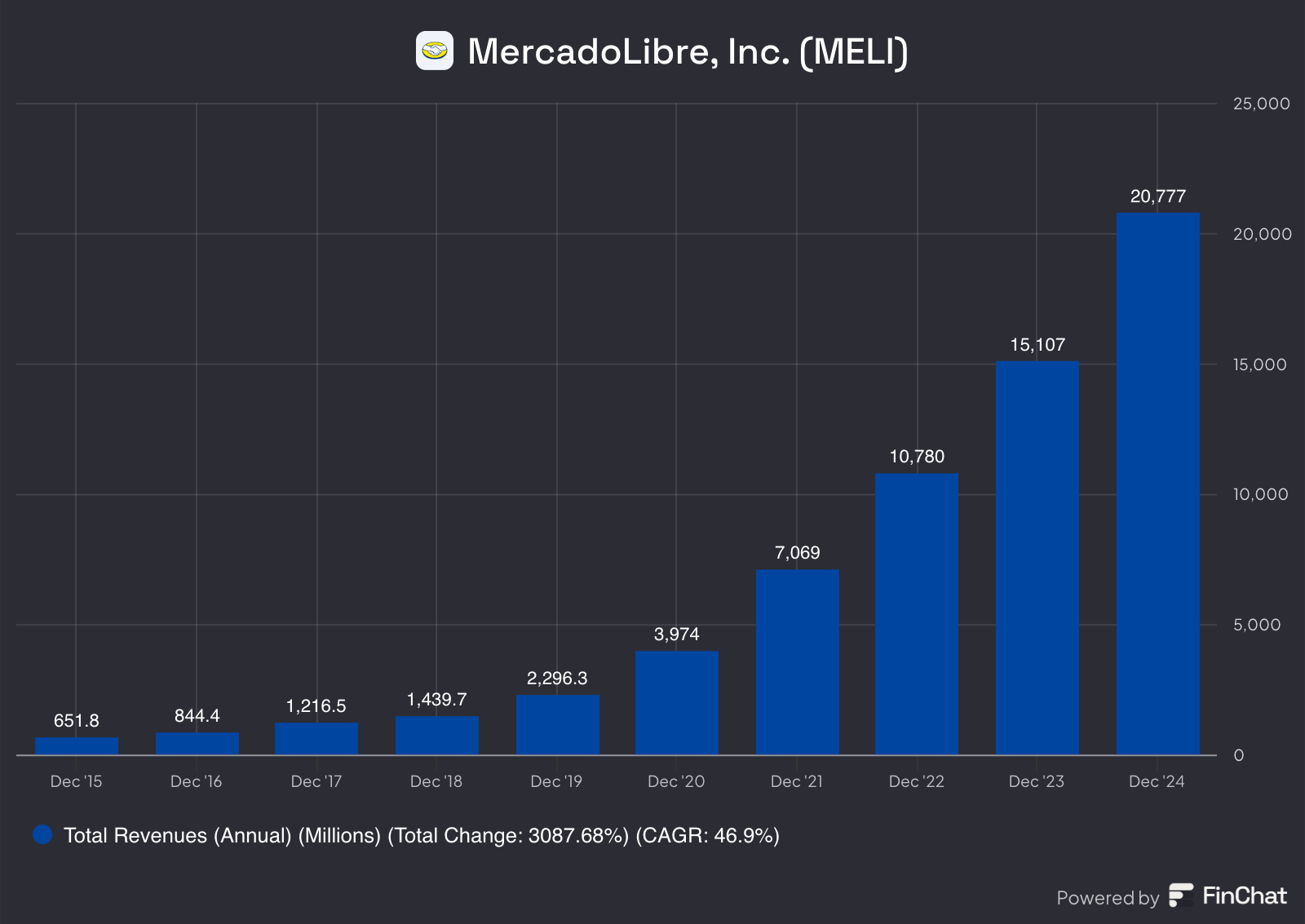Click the 15,107 data label
Image resolution: width=1305 pixels, height=924 pixels.
tap(1037, 344)
